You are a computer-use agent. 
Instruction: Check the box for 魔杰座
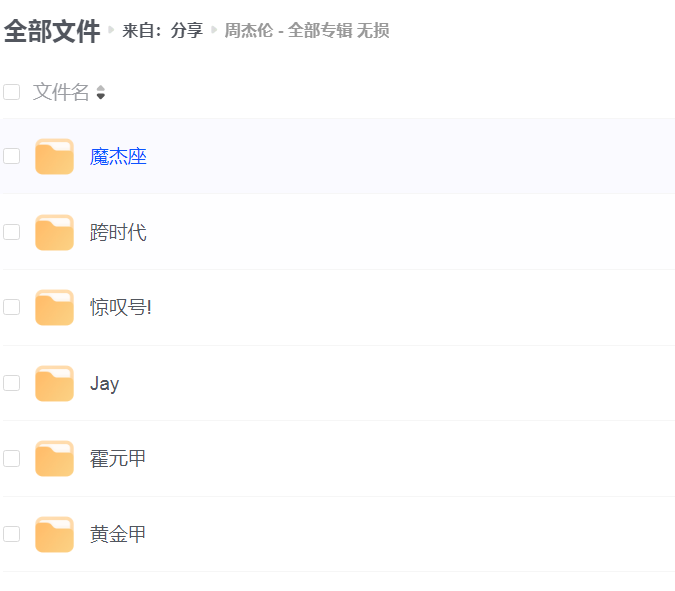12,156
